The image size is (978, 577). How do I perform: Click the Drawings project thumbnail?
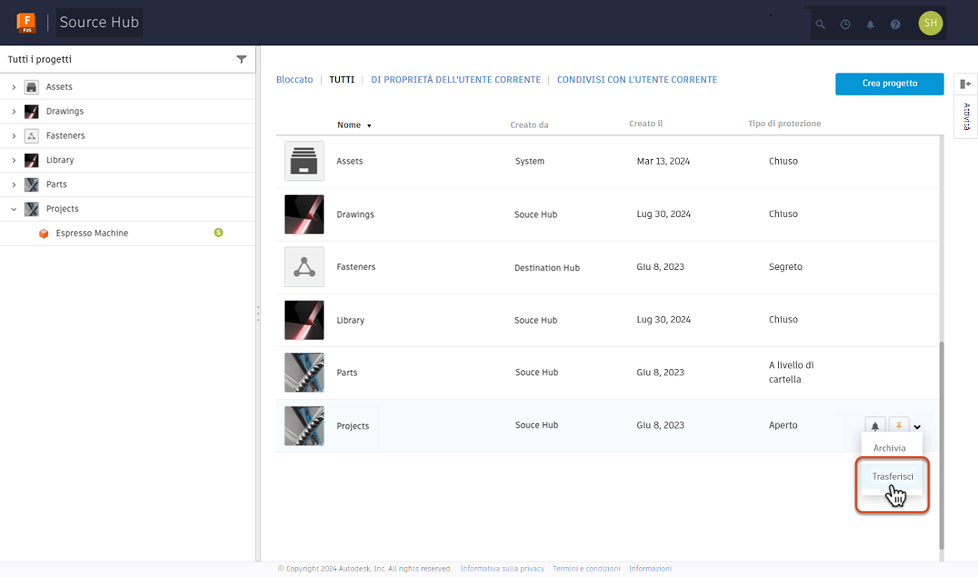pyautogui.click(x=304, y=214)
